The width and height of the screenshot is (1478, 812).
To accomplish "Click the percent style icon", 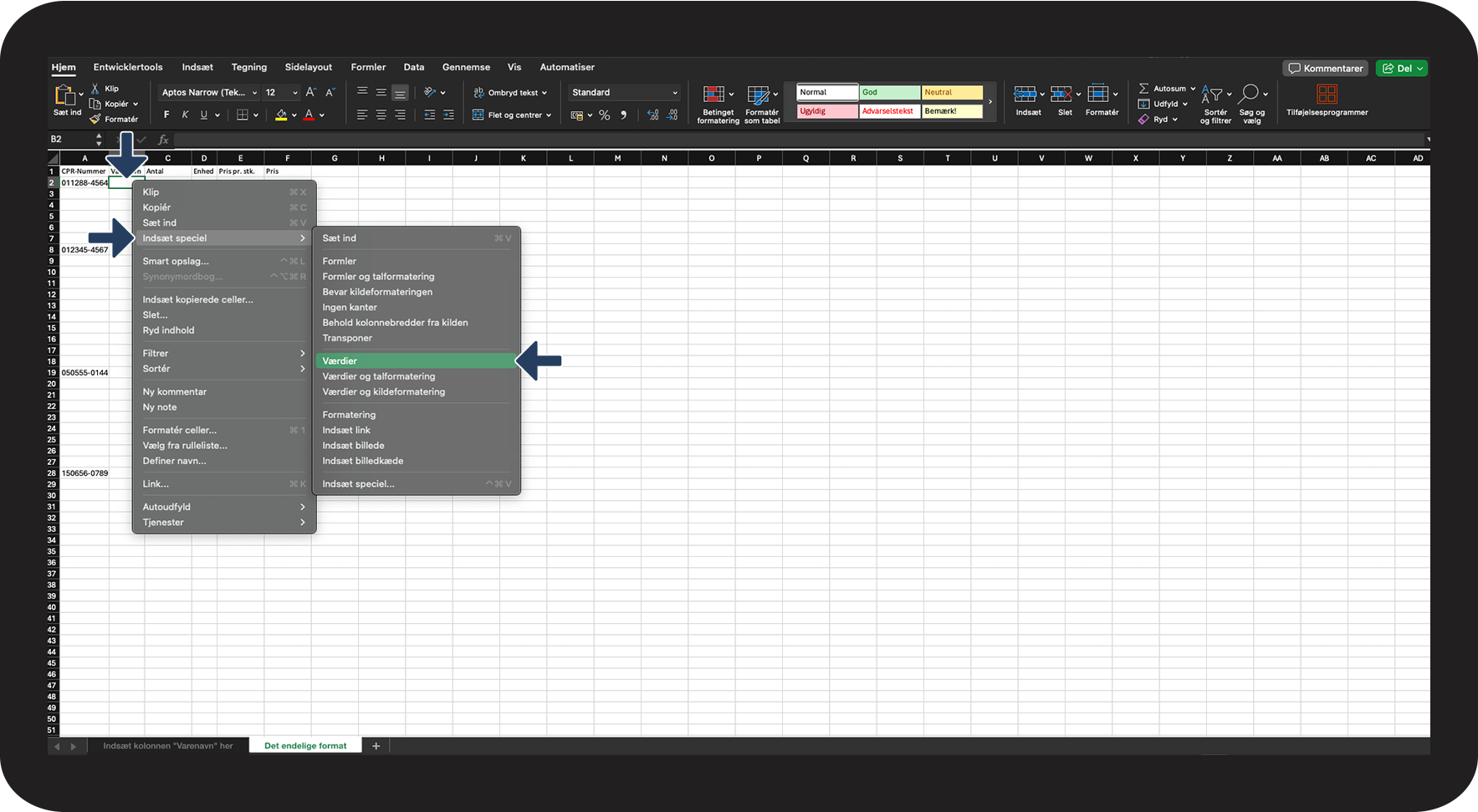I will (604, 115).
